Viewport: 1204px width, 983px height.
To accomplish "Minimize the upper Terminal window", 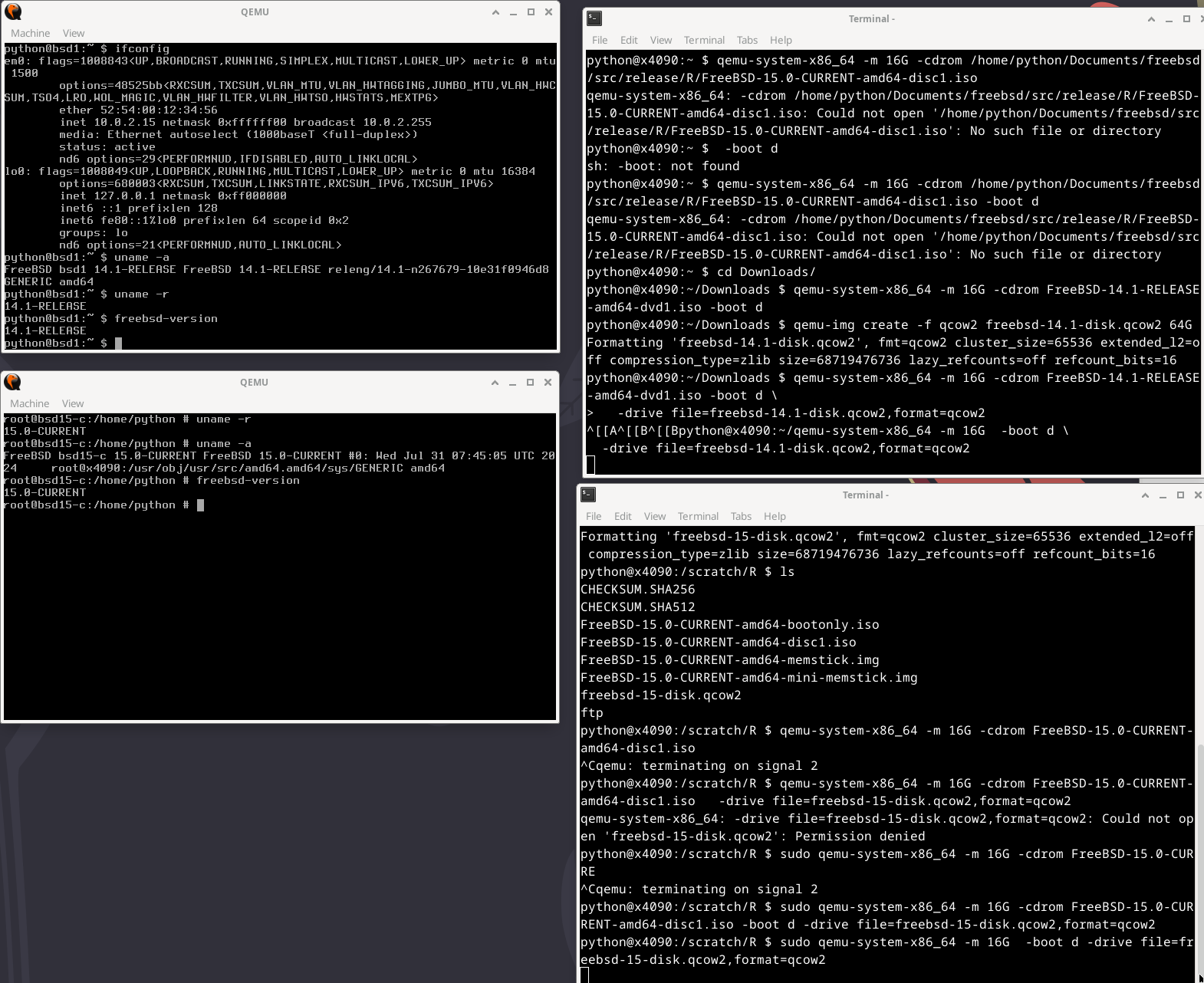I will (1169, 19).
